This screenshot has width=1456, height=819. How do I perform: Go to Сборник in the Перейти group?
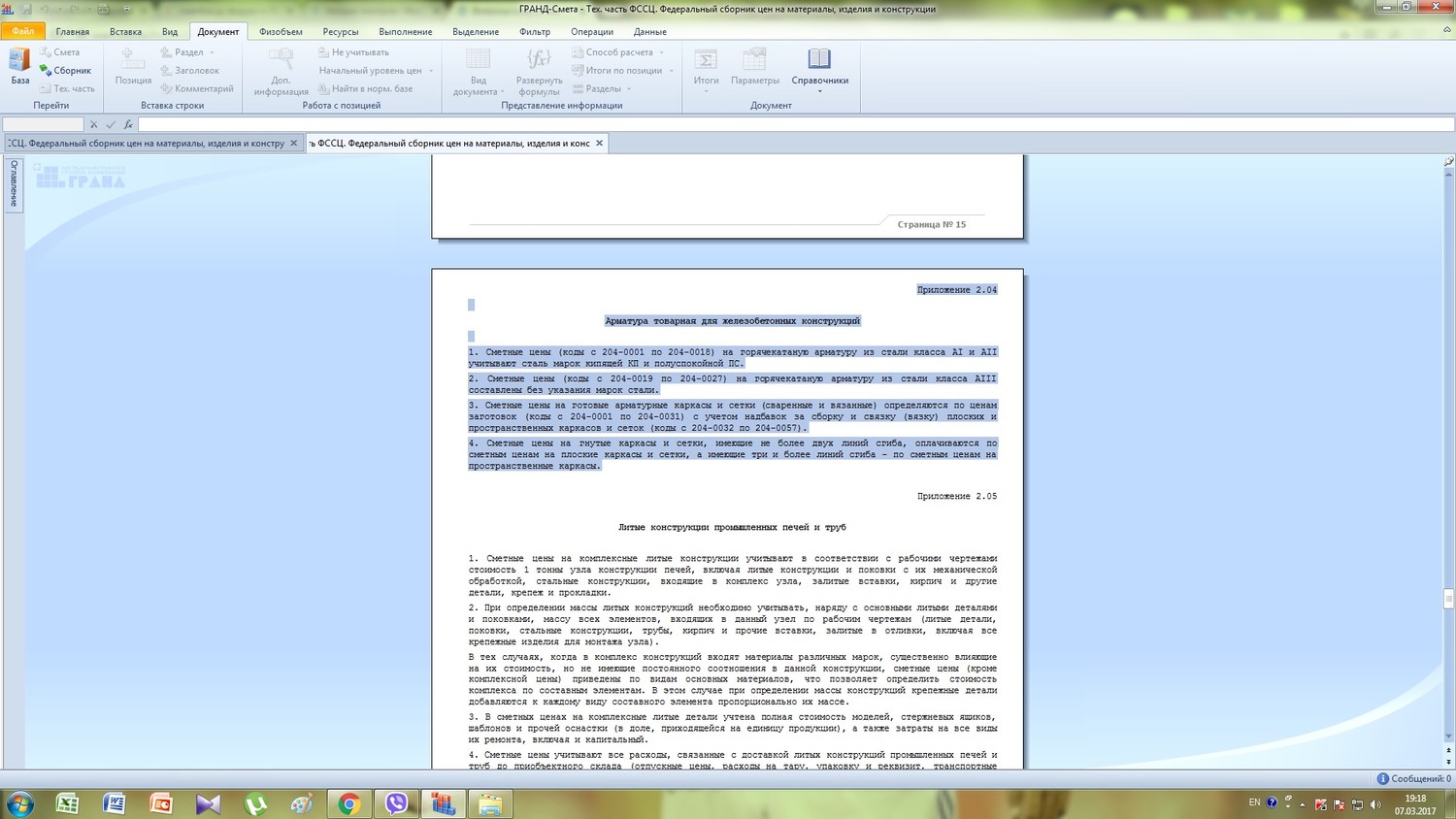(x=66, y=70)
